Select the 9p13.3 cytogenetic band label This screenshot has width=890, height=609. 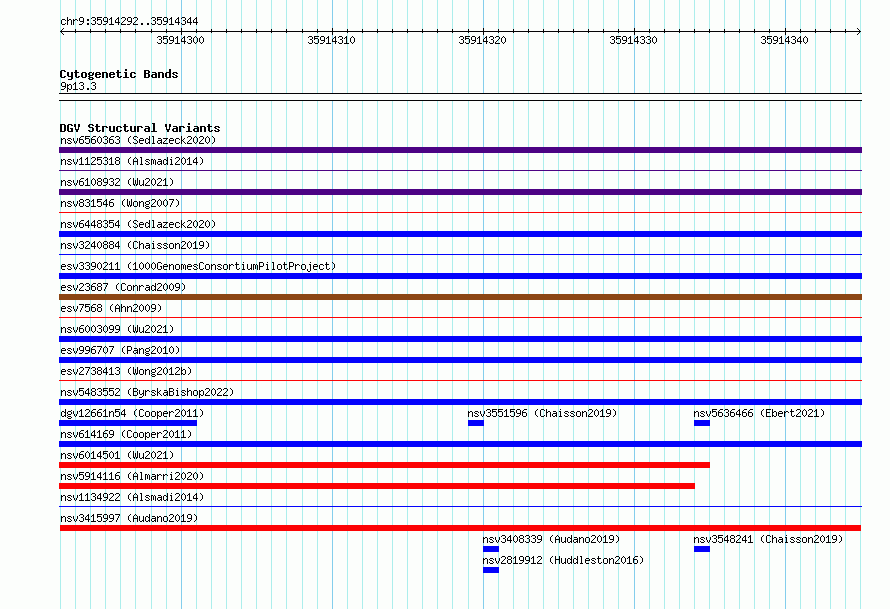point(78,86)
